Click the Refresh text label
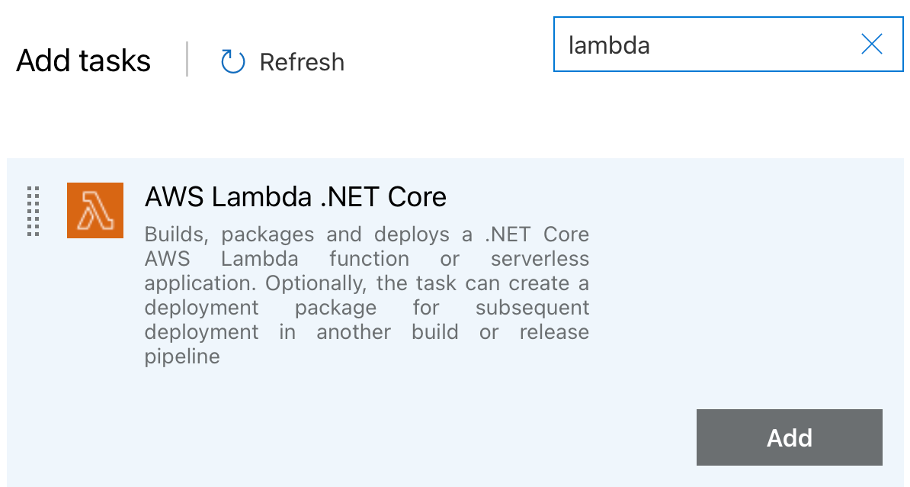 point(302,62)
